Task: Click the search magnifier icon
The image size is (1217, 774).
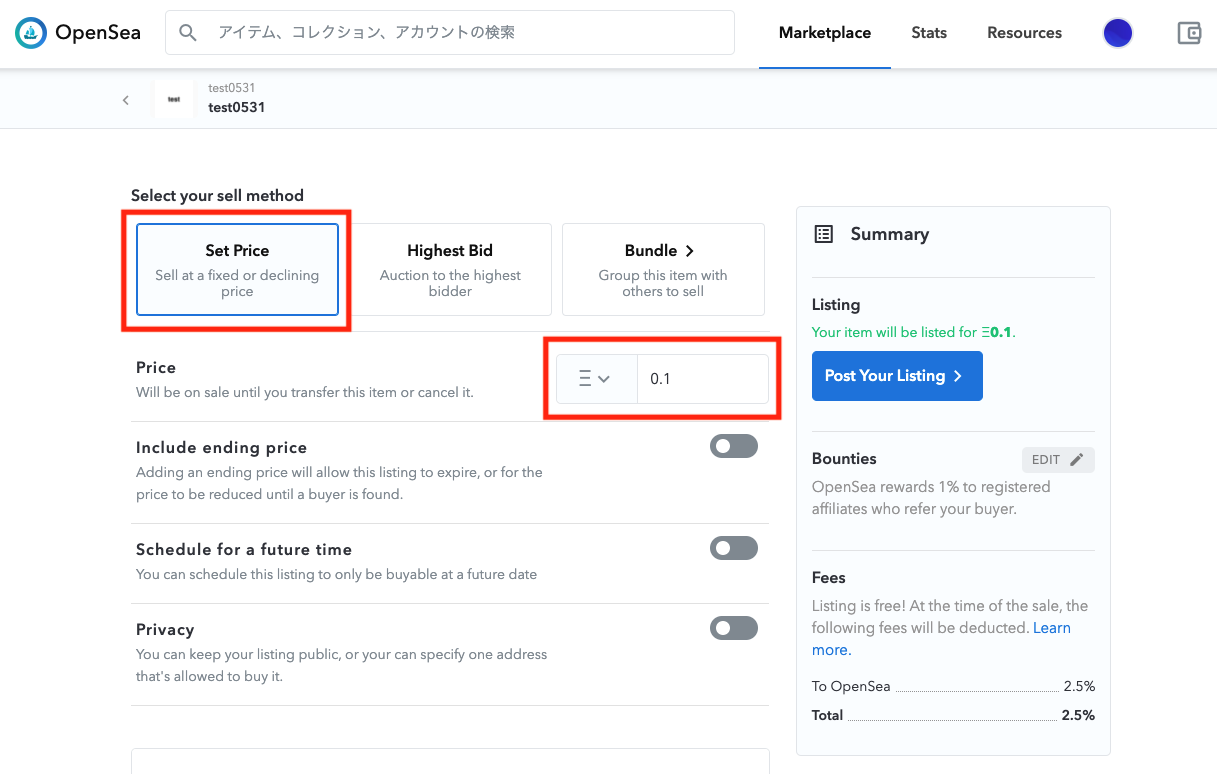Action: tap(188, 33)
